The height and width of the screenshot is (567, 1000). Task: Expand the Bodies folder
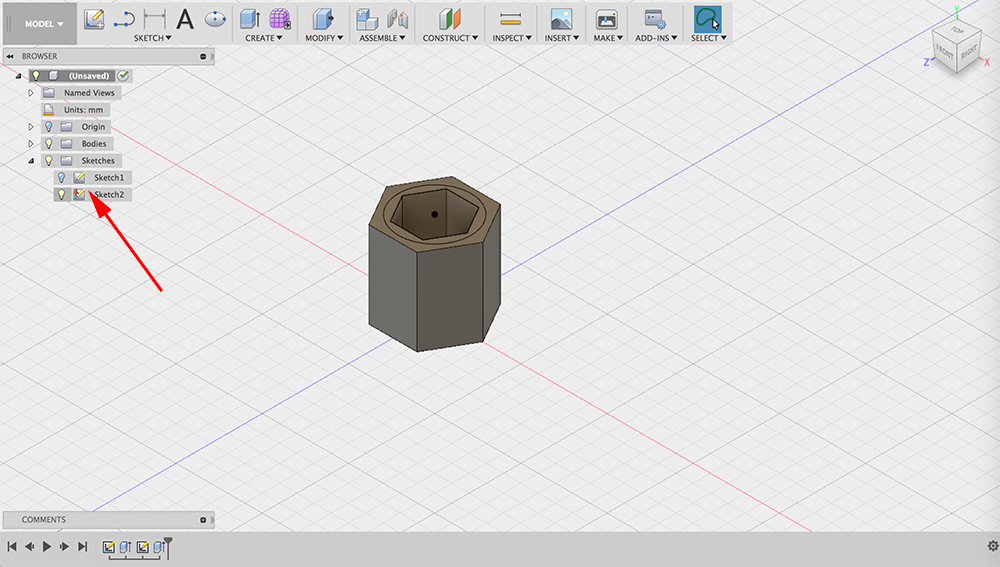tap(31, 144)
